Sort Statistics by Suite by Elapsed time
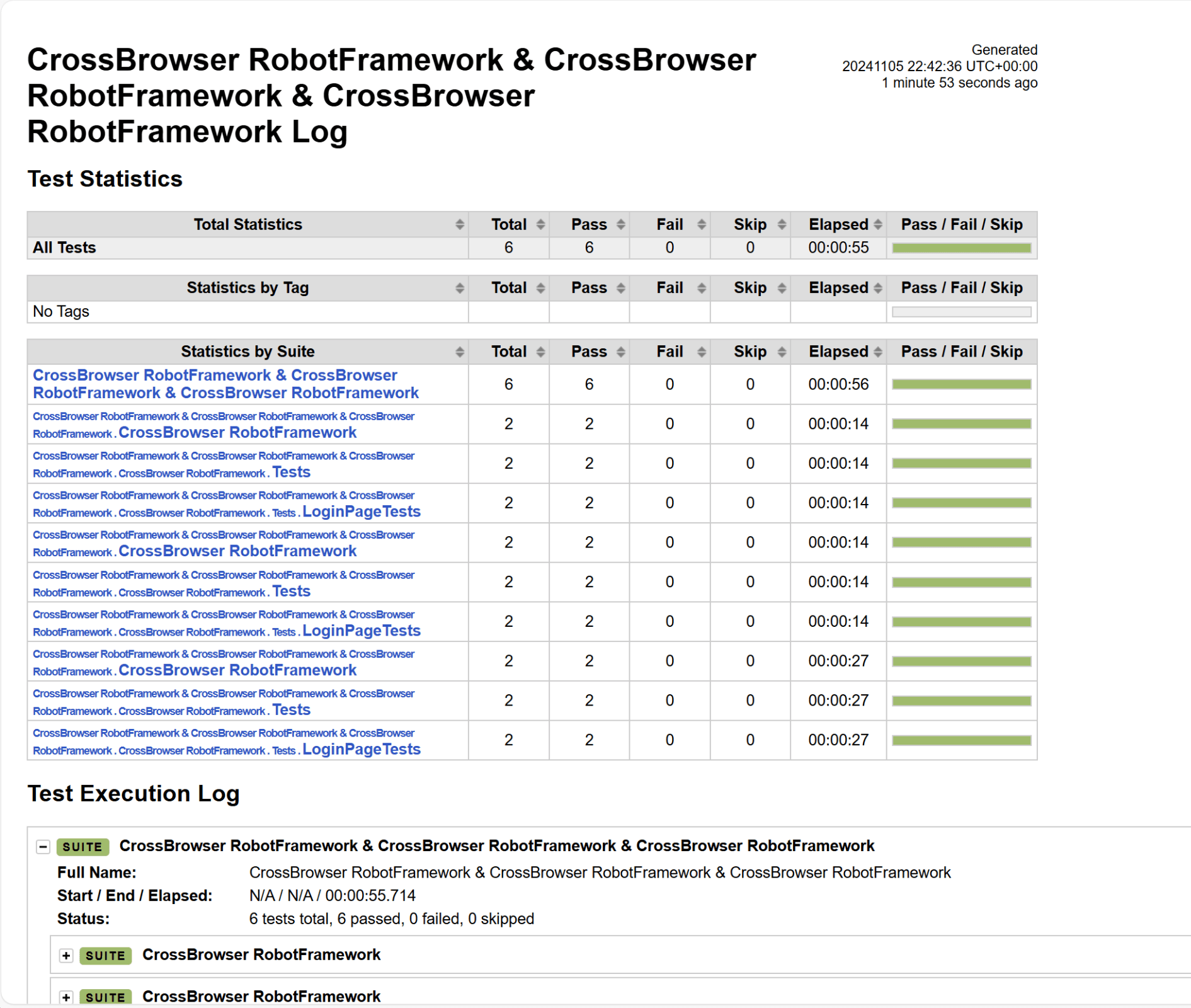Screen dimensions: 1191x1008 point(879,352)
